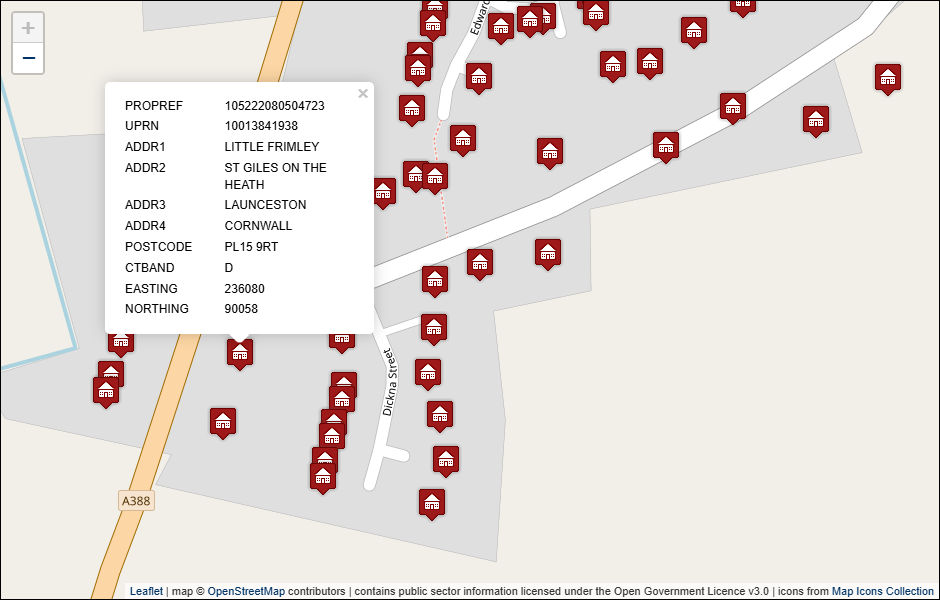Screen dimensions: 940x600
Task: Click the A388 road label
Action: pos(136,500)
